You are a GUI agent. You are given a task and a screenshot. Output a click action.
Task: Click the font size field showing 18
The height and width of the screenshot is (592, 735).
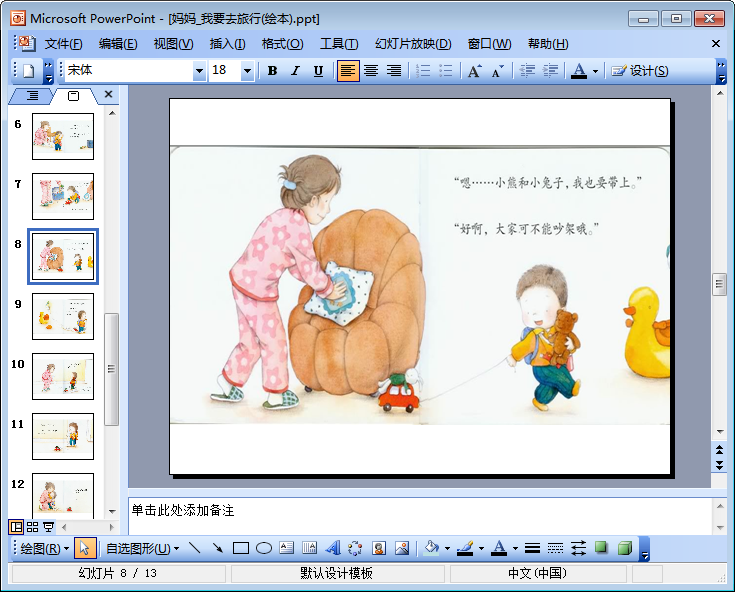(x=225, y=71)
